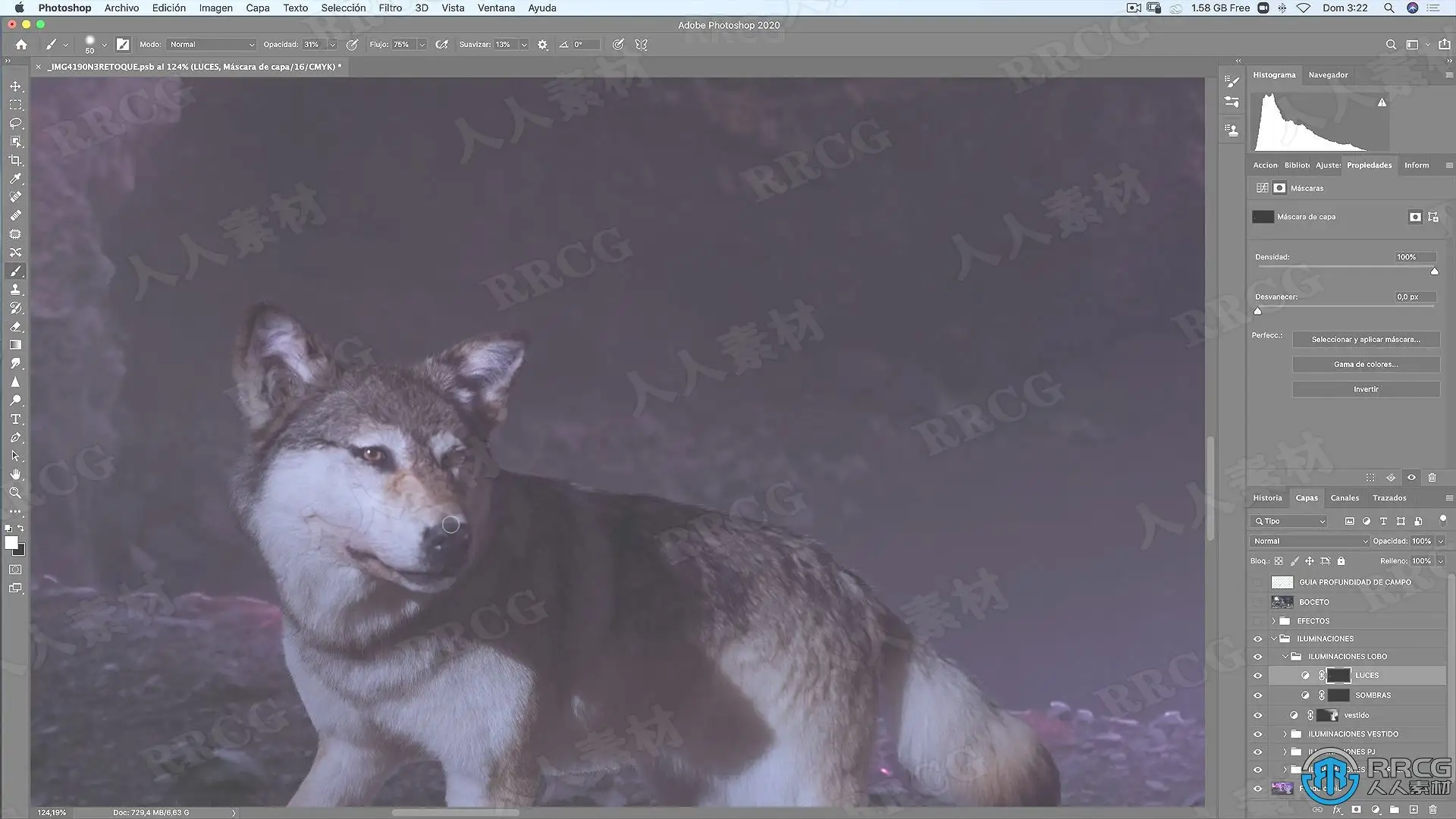Select the Lasso tool

click(x=15, y=123)
